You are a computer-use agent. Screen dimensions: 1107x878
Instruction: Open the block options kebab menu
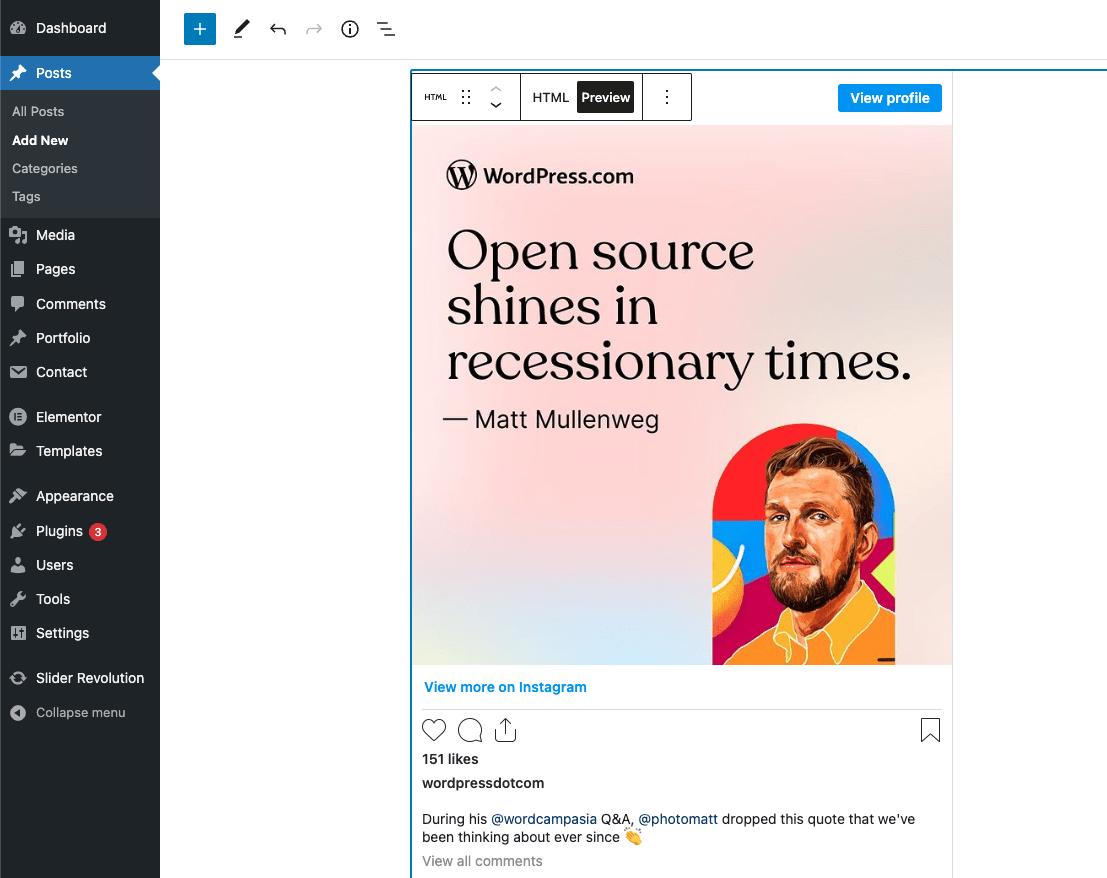click(x=667, y=96)
